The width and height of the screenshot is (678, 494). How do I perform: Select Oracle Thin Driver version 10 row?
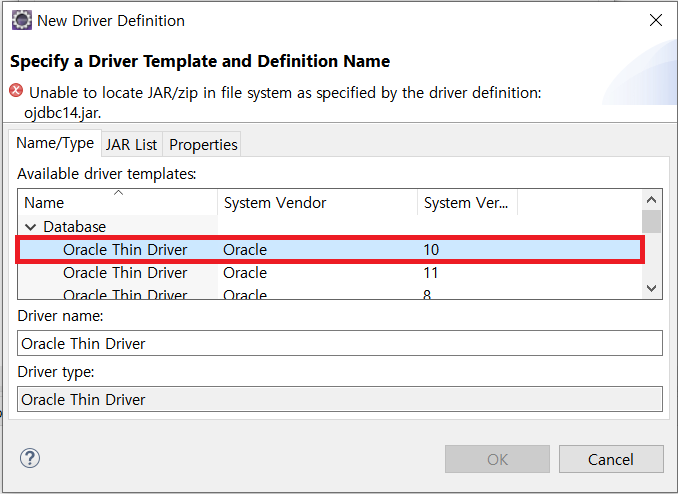pyautogui.click(x=330, y=250)
